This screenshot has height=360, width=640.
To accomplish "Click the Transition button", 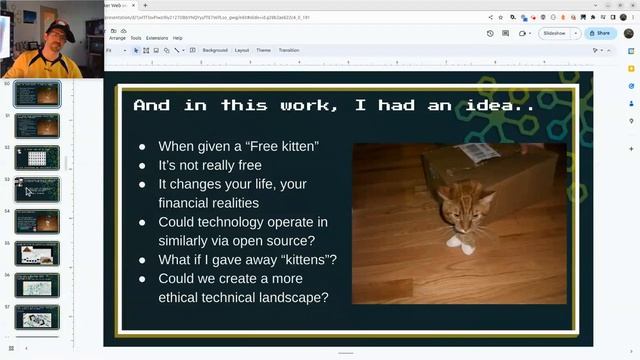I will point(289,50).
